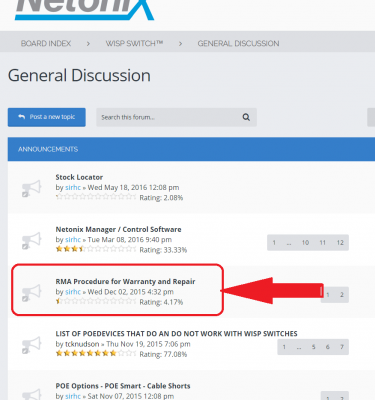Click 'Wed May 18, 2016 12:08 pm' date
Screen dimensions: 375x400
pyautogui.click(x=133, y=187)
